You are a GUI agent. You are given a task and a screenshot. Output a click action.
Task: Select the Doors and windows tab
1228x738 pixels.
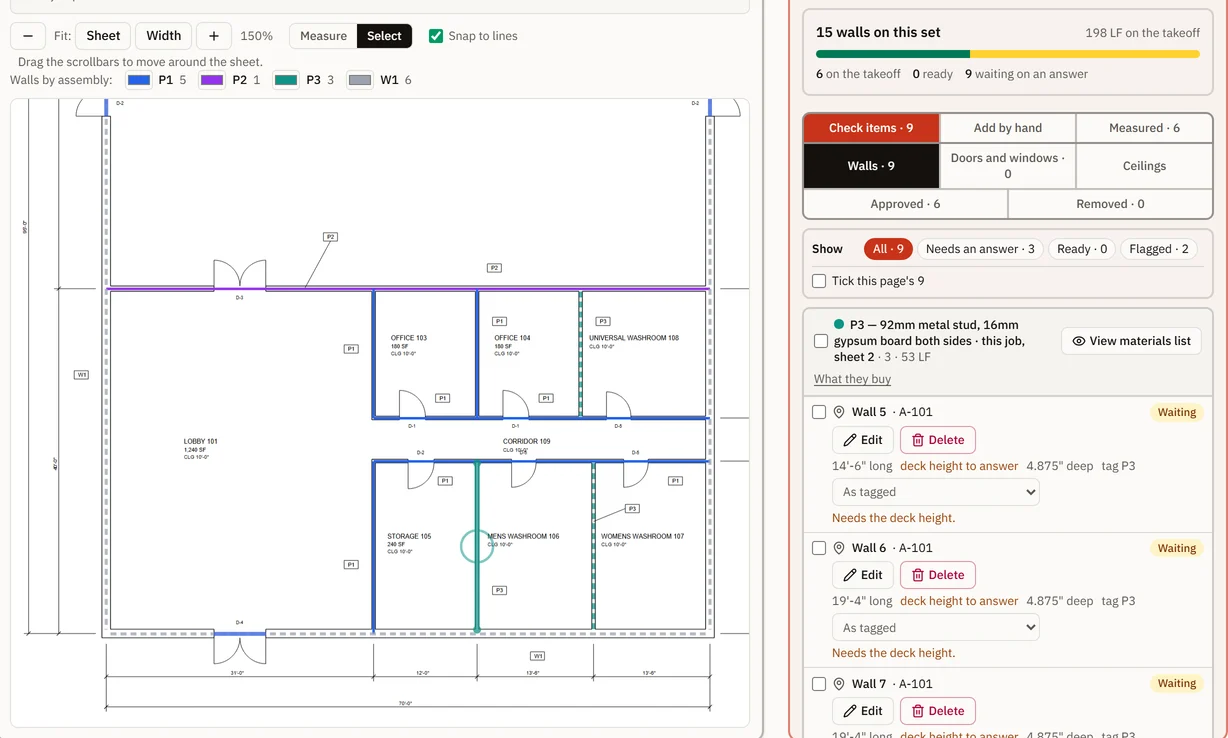[x=1008, y=166]
